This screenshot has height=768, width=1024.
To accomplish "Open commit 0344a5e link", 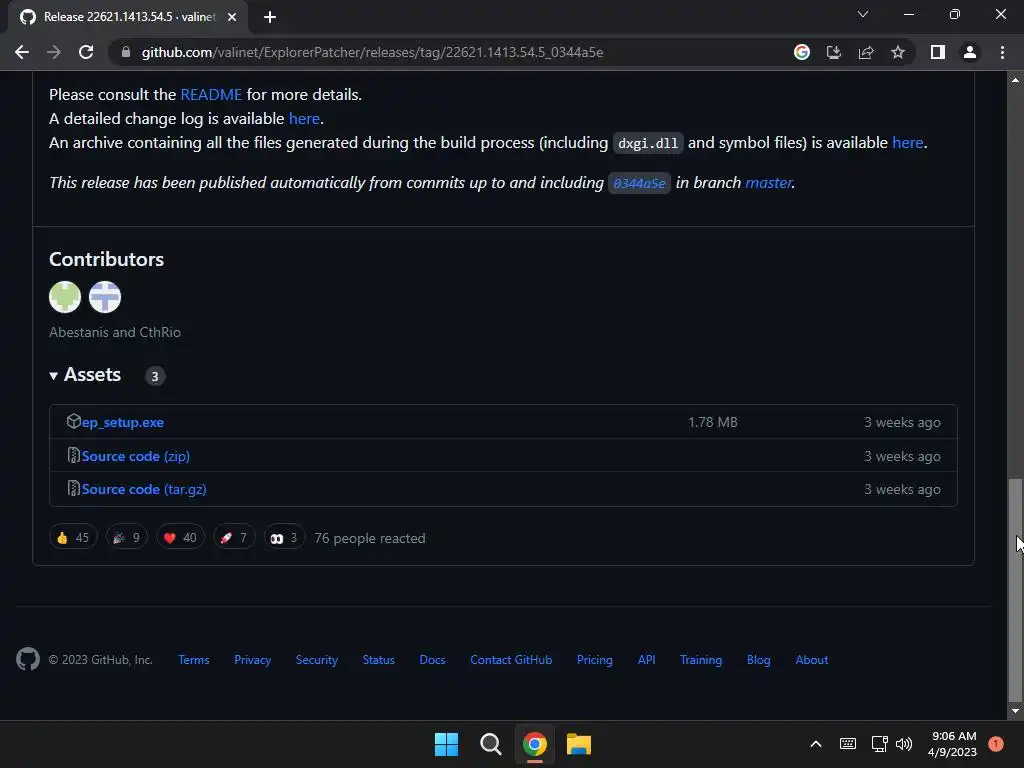I will click(639, 184).
